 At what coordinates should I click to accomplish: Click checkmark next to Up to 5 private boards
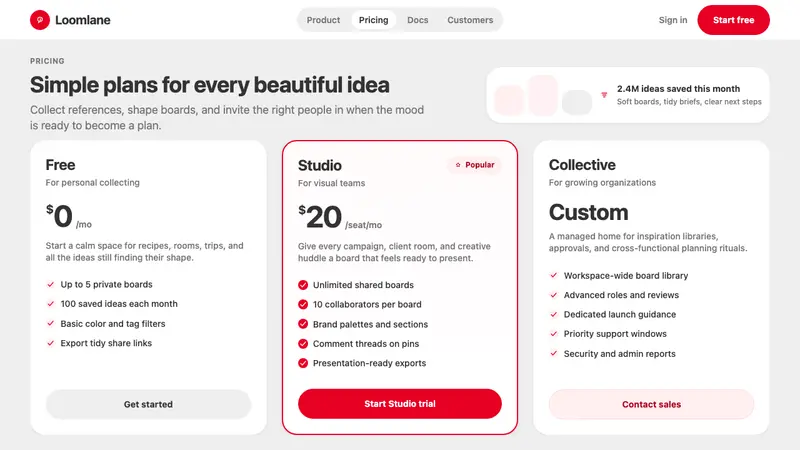(51, 284)
